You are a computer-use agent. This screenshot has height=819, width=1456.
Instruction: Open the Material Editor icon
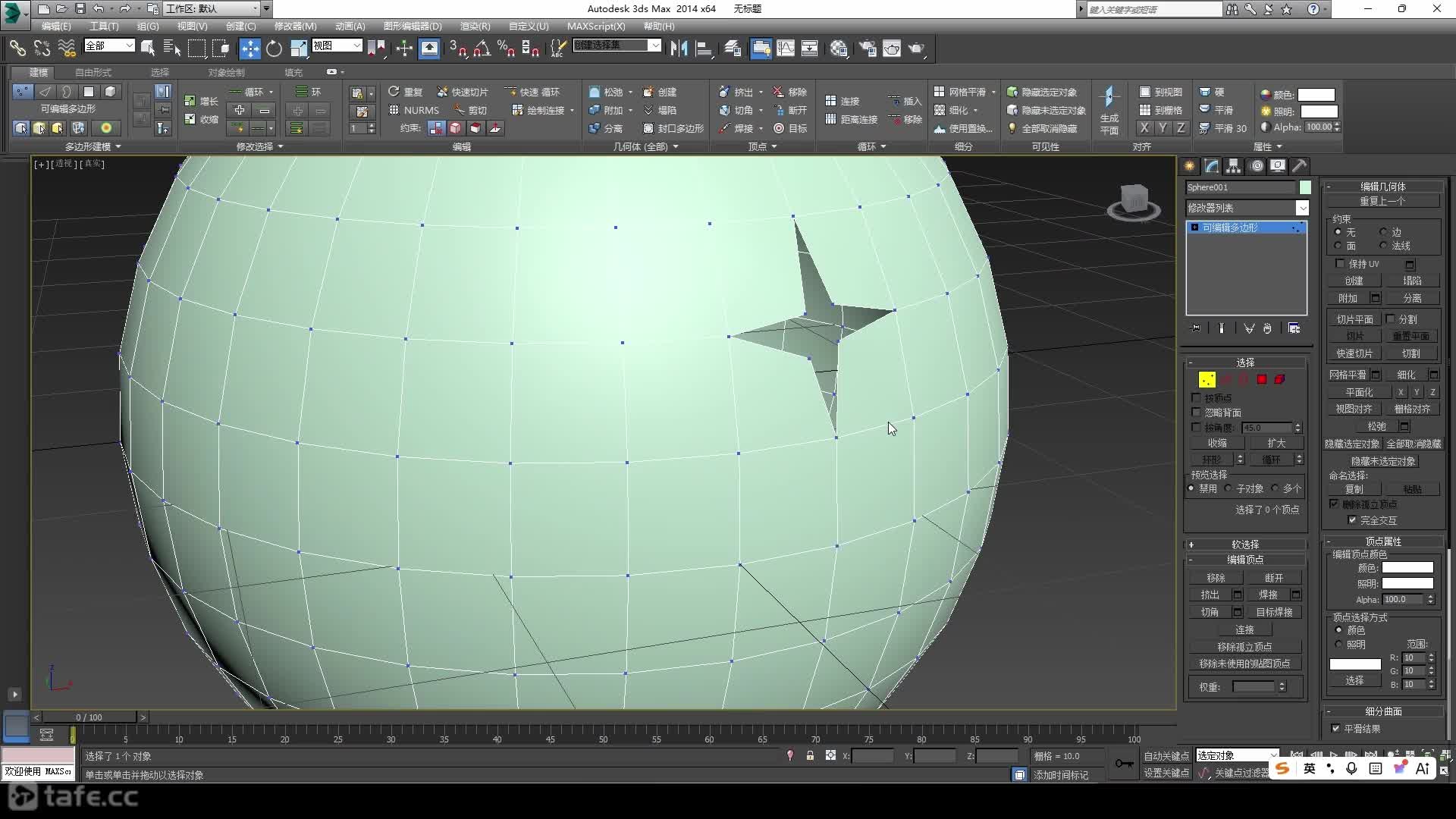(x=839, y=49)
